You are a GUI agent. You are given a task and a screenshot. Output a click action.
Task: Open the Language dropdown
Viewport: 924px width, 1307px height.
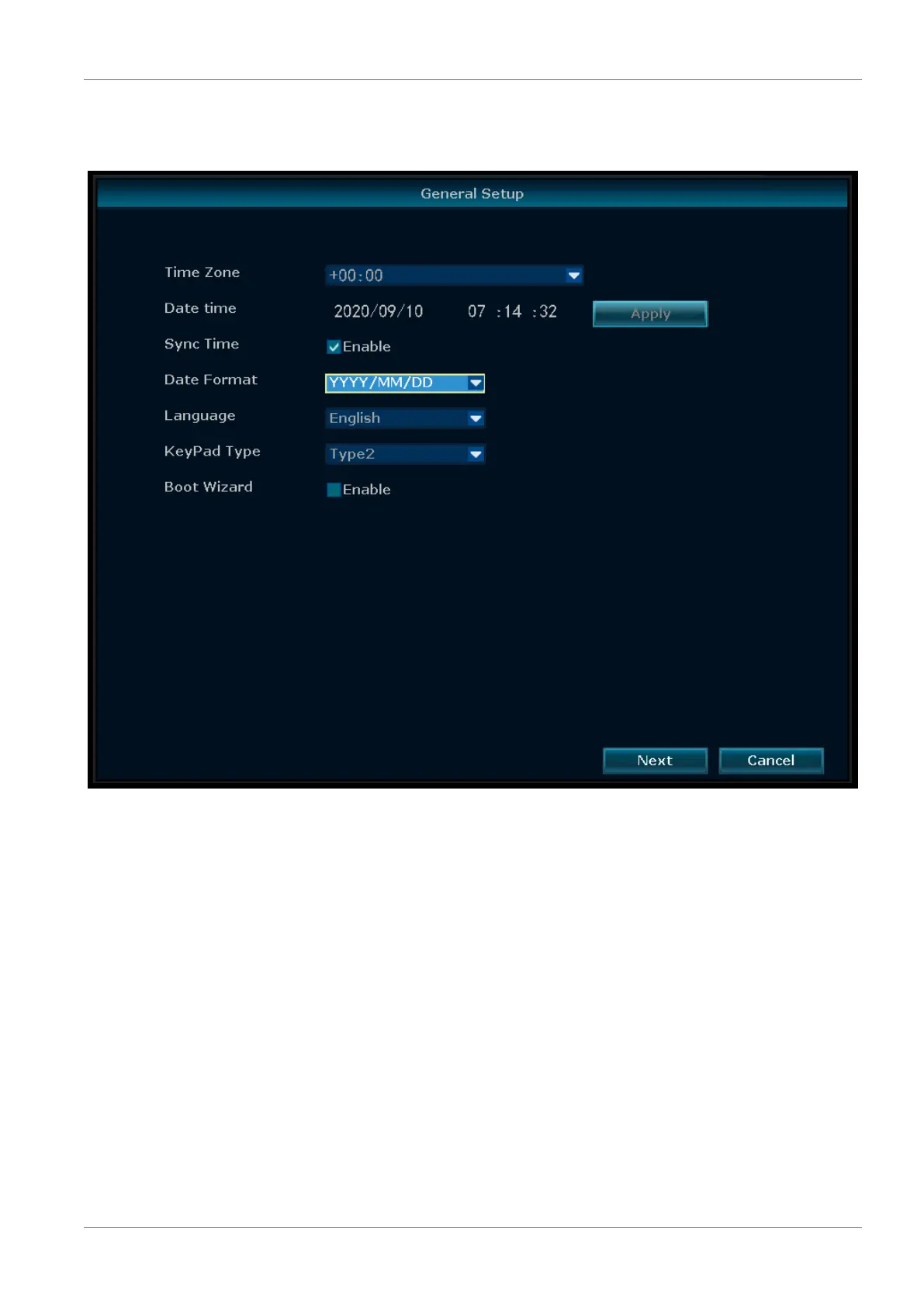(405, 418)
